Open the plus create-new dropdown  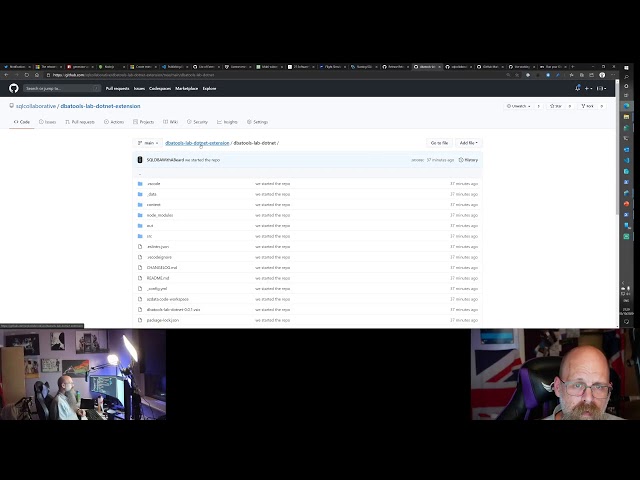click(x=588, y=88)
